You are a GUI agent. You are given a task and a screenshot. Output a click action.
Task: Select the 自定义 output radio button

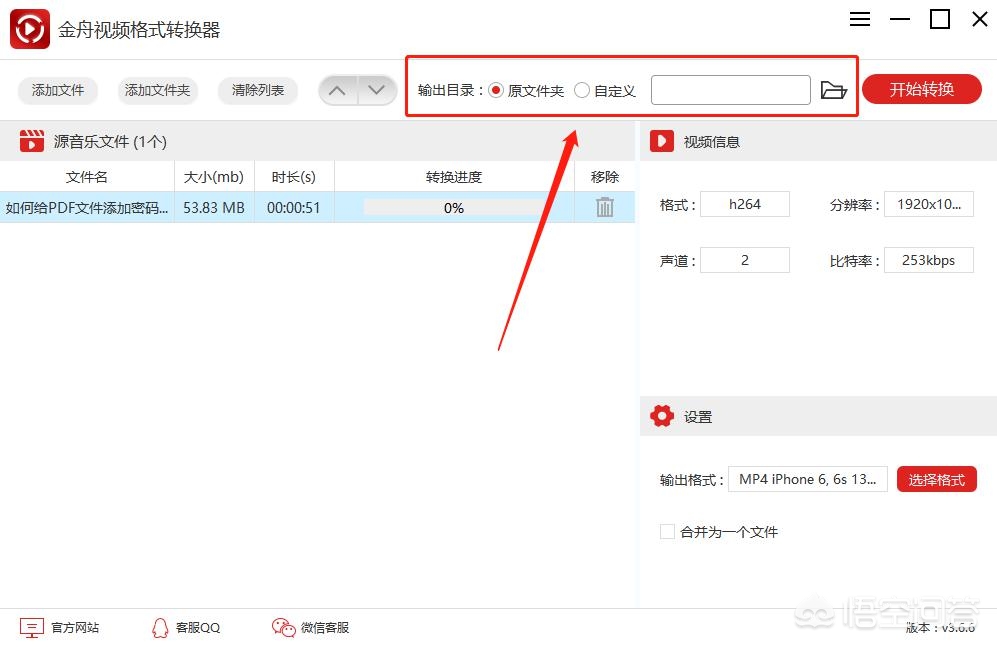pos(582,90)
